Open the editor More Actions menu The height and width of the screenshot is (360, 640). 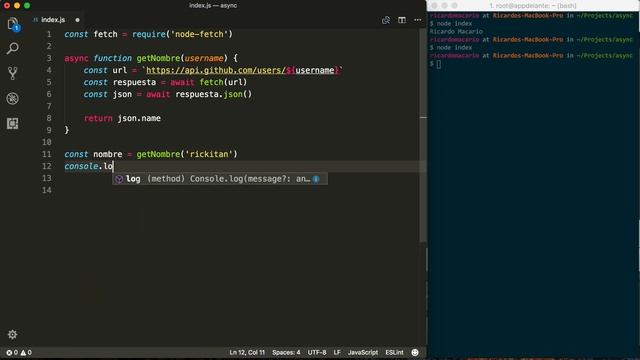418,20
